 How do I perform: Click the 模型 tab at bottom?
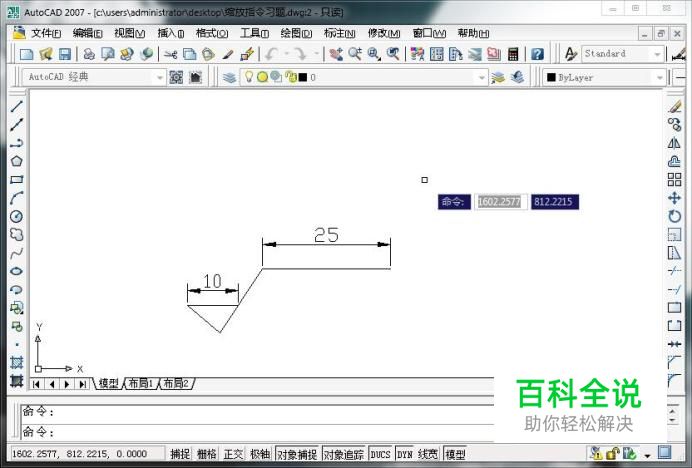[108, 383]
